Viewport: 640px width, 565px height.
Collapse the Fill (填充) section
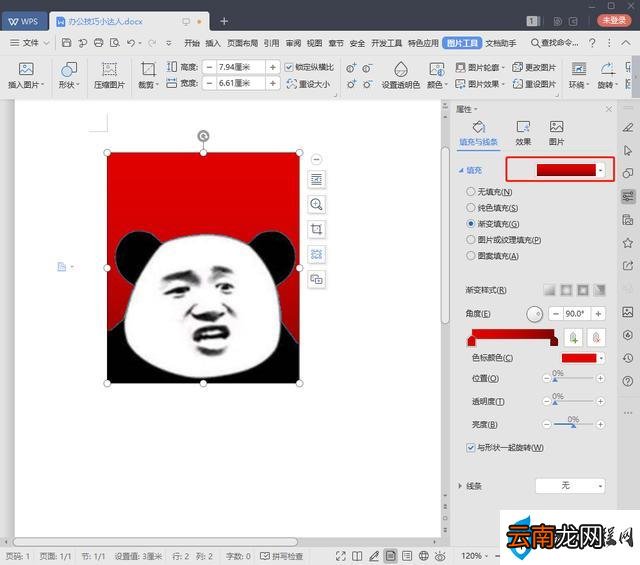pos(461,170)
